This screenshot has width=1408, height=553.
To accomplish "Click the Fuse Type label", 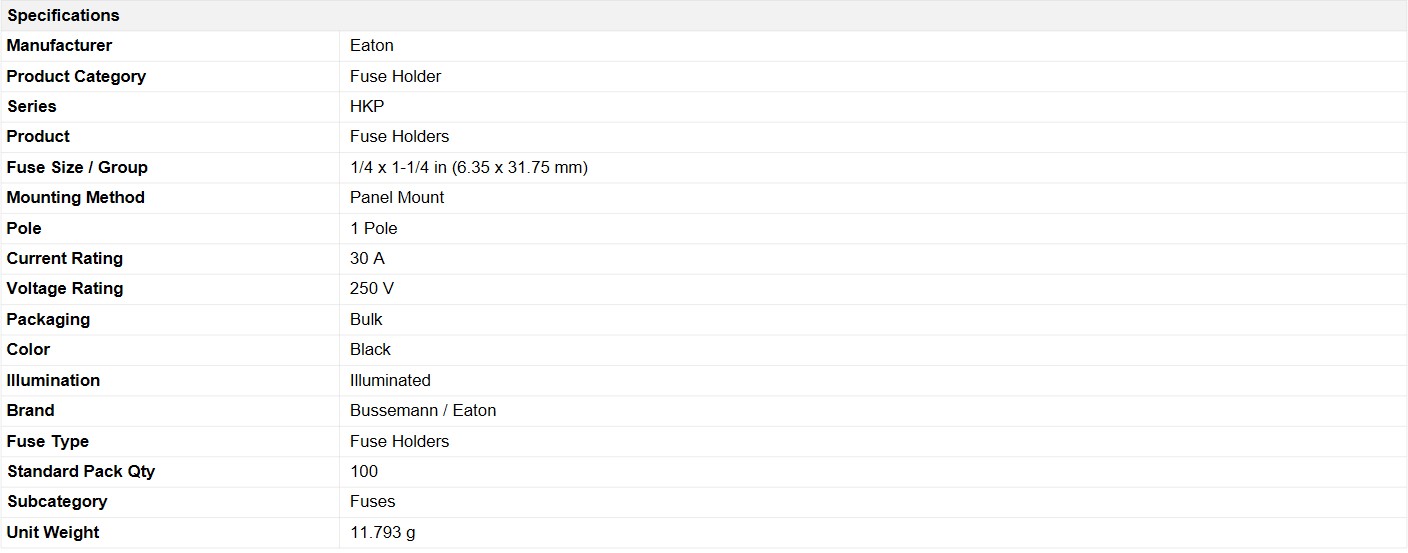I will [48, 441].
